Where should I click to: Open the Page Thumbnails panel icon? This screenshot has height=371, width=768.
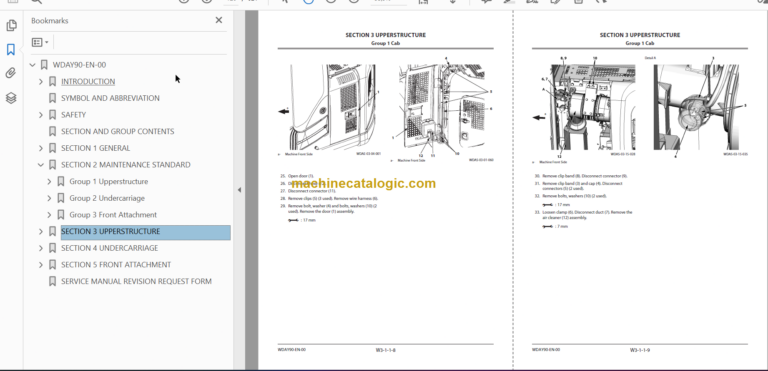[11, 25]
